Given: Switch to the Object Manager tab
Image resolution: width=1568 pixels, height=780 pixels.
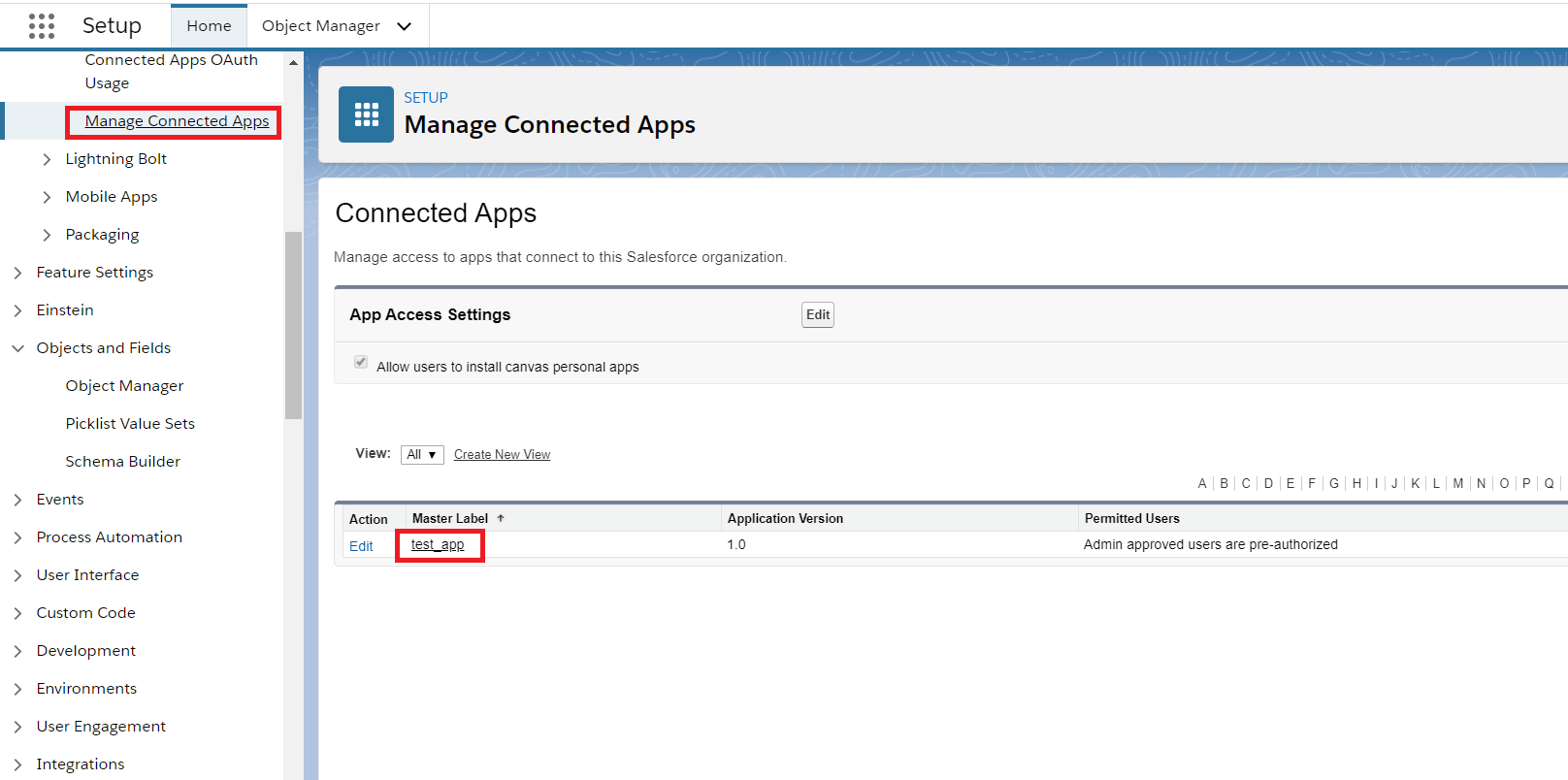Looking at the screenshot, I should coord(320,26).
